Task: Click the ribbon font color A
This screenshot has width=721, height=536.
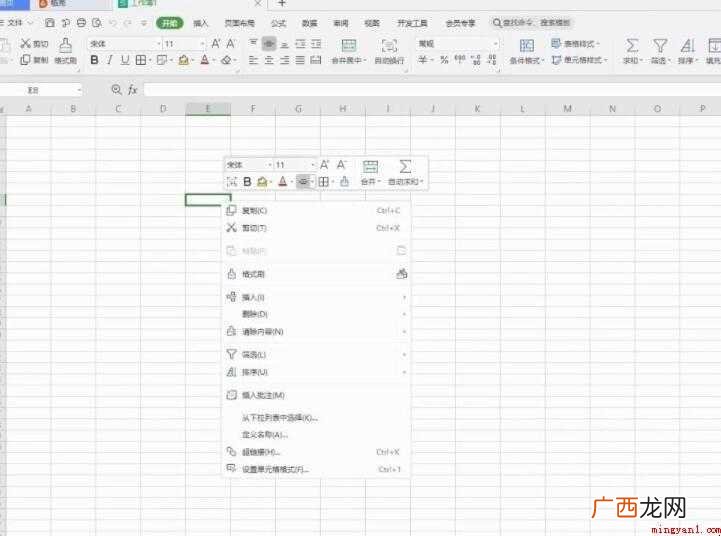Action: [205, 60]
